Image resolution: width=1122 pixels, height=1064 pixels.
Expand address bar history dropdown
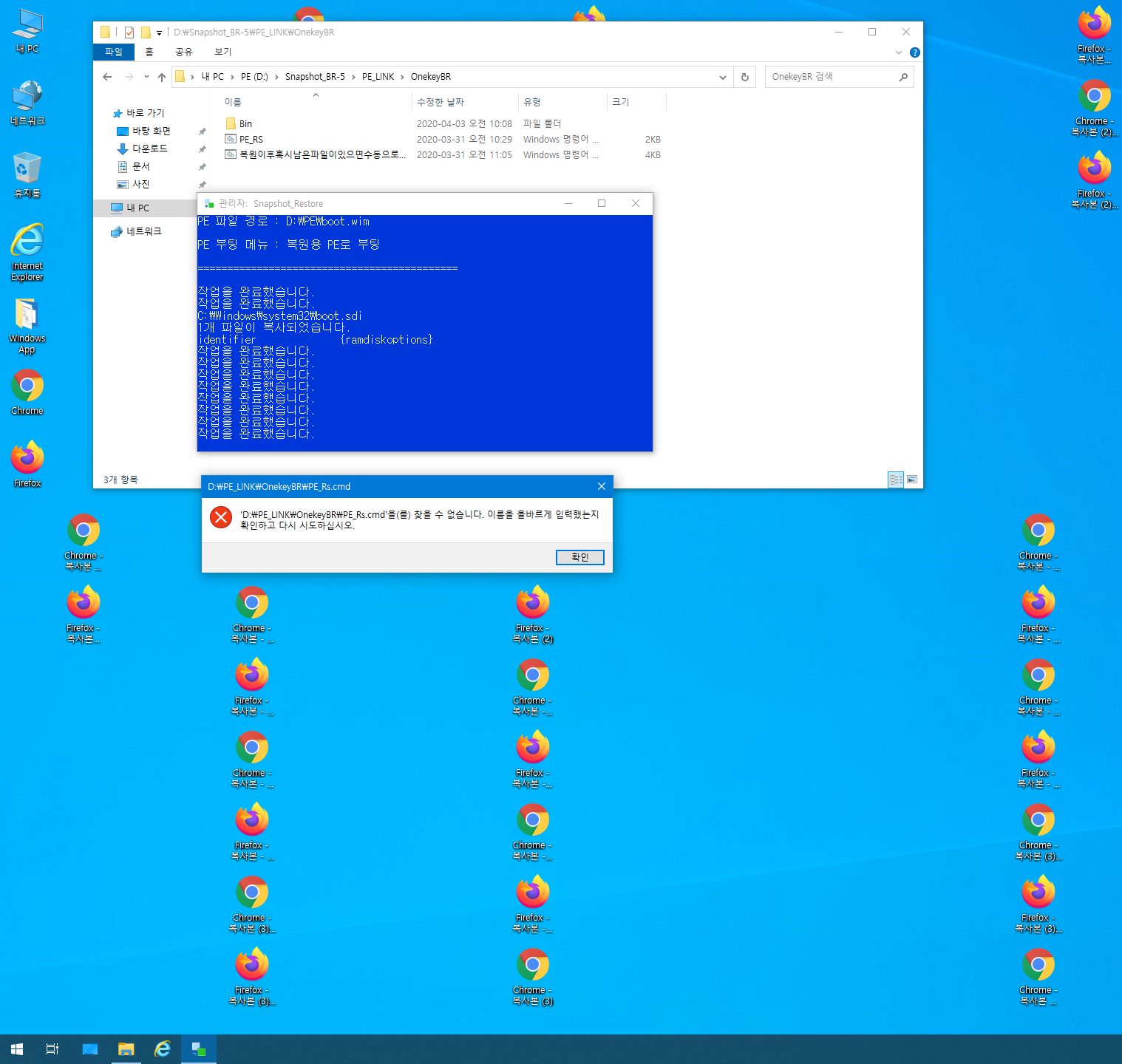tap(723, 77)
